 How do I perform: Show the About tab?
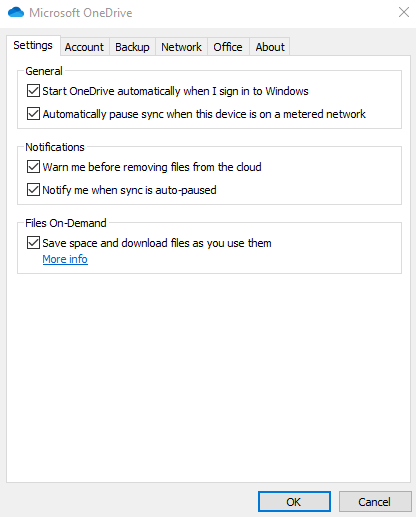pos(270,47)
